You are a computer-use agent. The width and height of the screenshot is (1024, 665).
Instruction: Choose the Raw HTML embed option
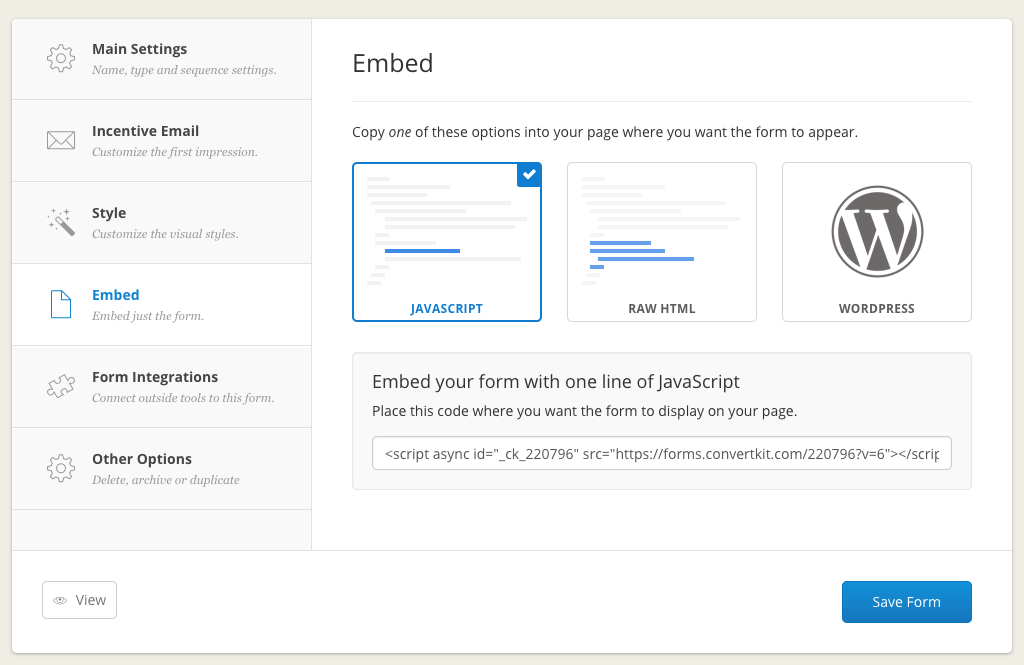click(662, 242)
